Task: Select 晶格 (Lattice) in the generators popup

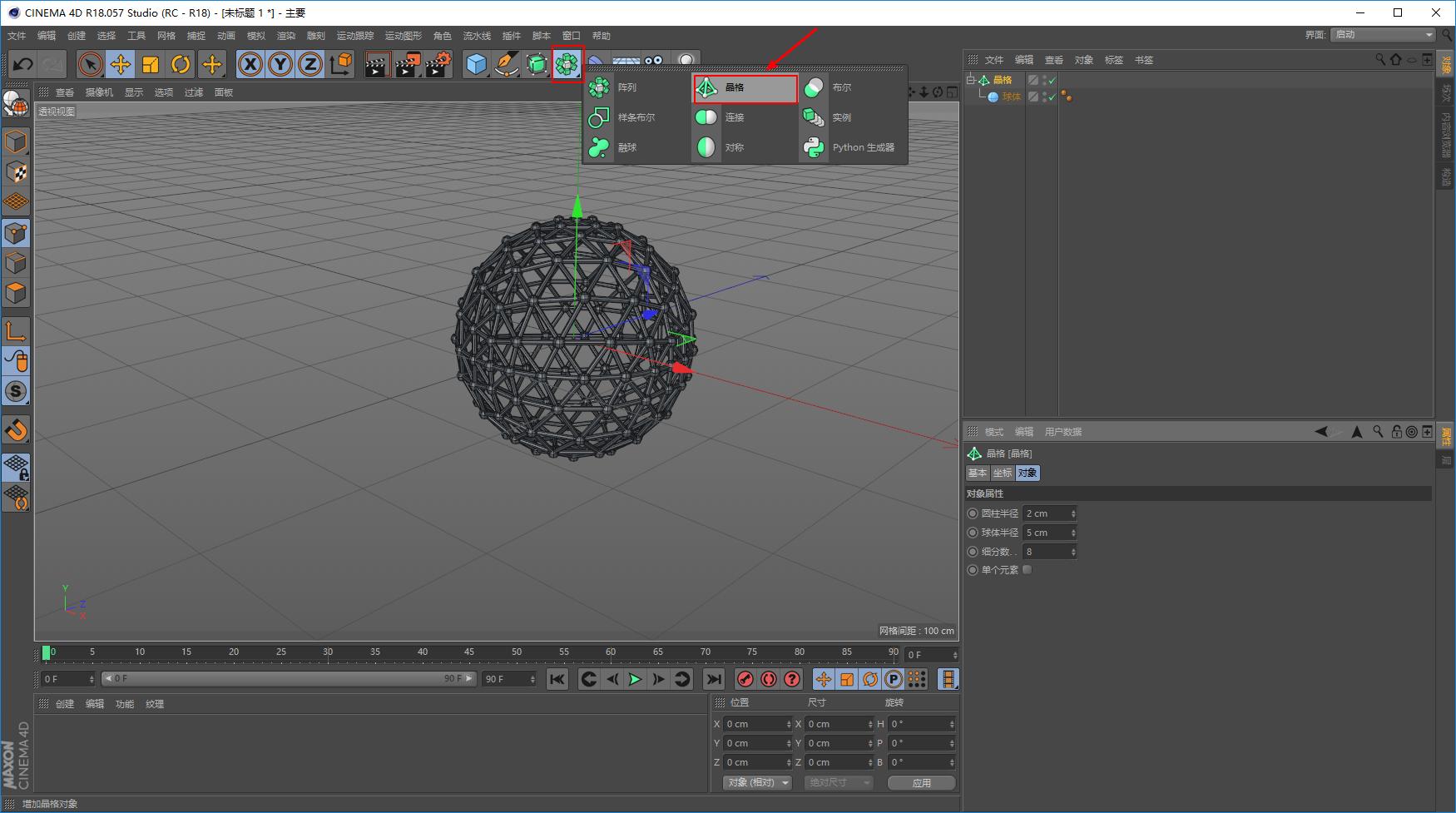Action: tap(743, 87)
